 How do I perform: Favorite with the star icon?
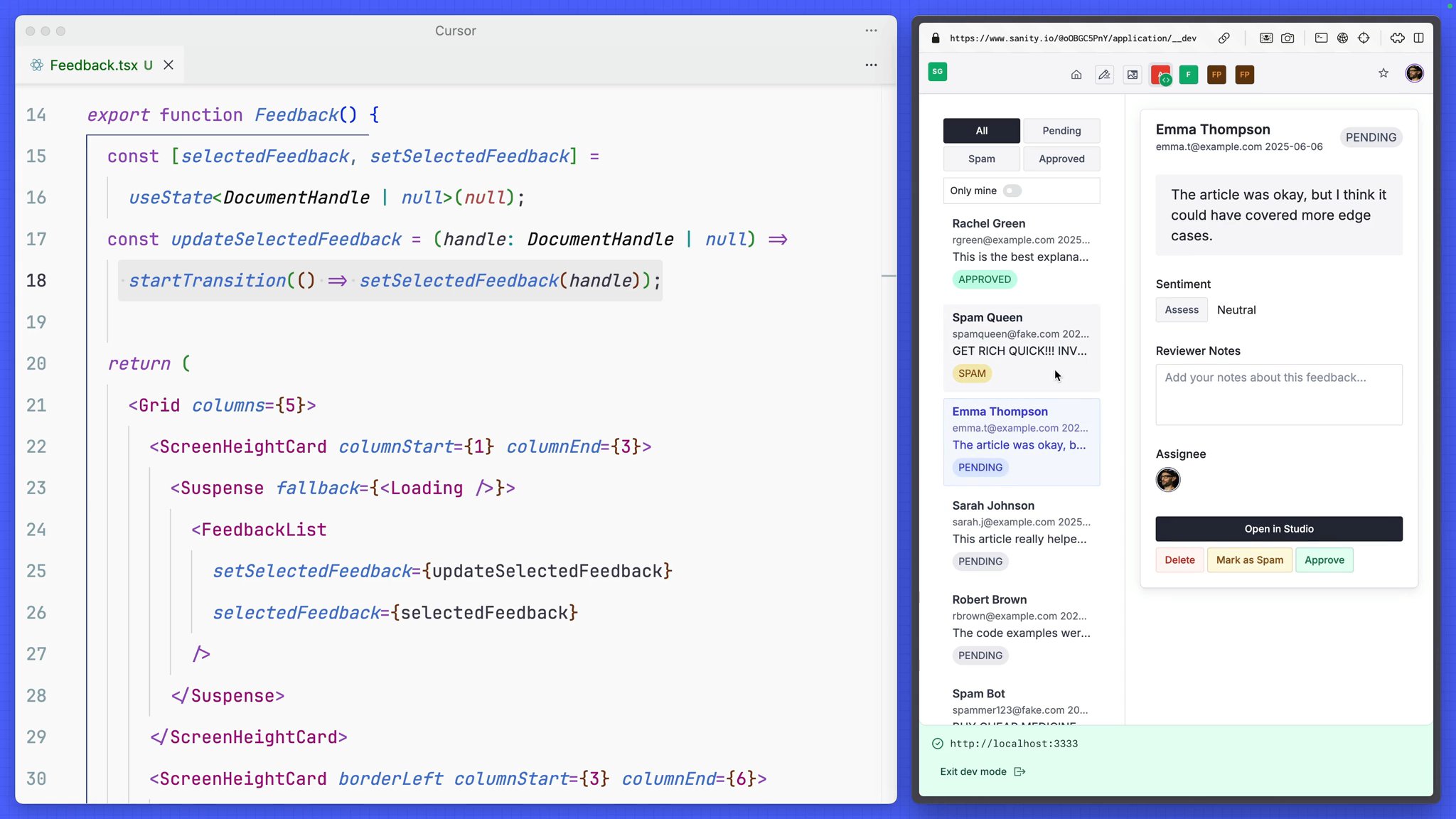(1383, 73)
